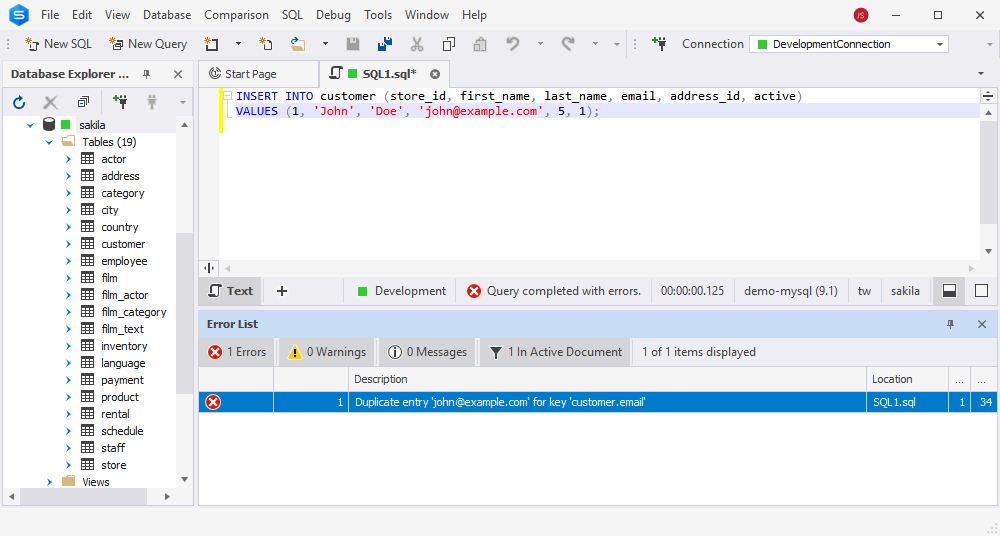The height and width of the screenshot is (536, 1000).
Task: Collapse the Tables folder
Action: click(x=49, y=142)
